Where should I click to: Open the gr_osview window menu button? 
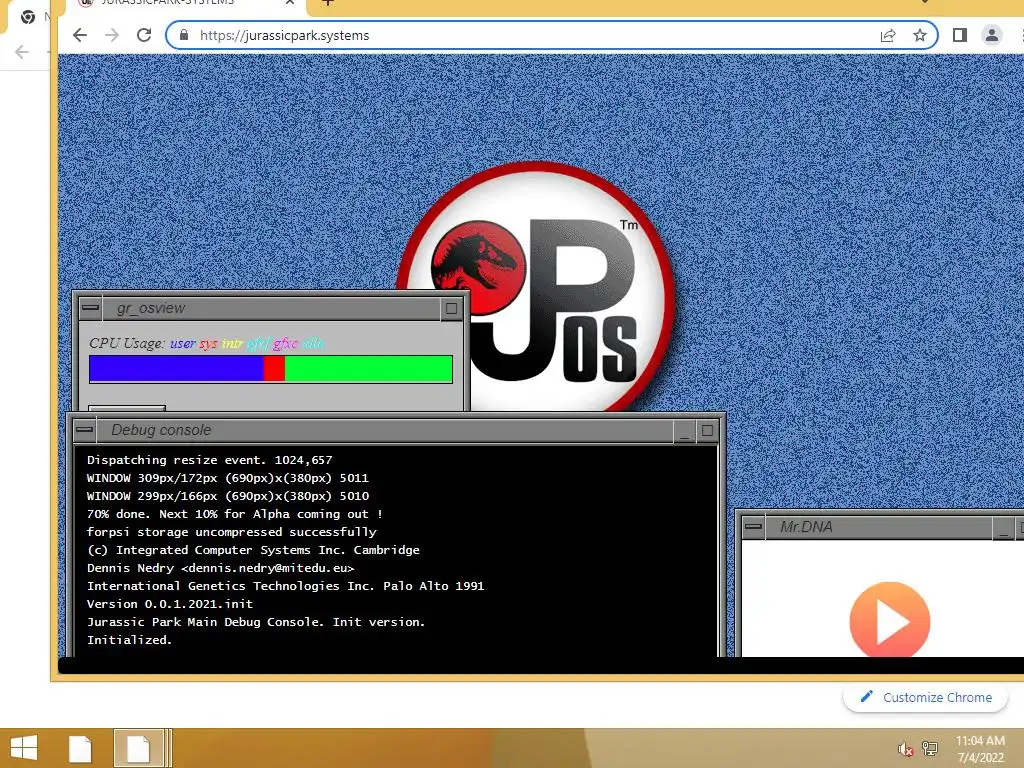[90, 308]
